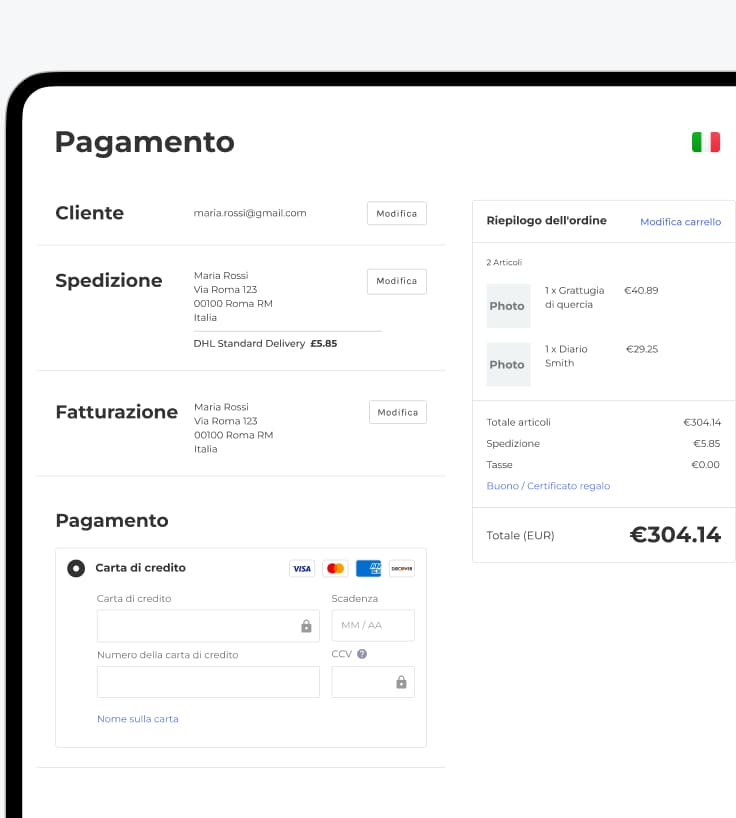Click the lock icon in CCV field
Image resolution: width=736 pixels, height=818 pixels.
[x=401, y=682]
